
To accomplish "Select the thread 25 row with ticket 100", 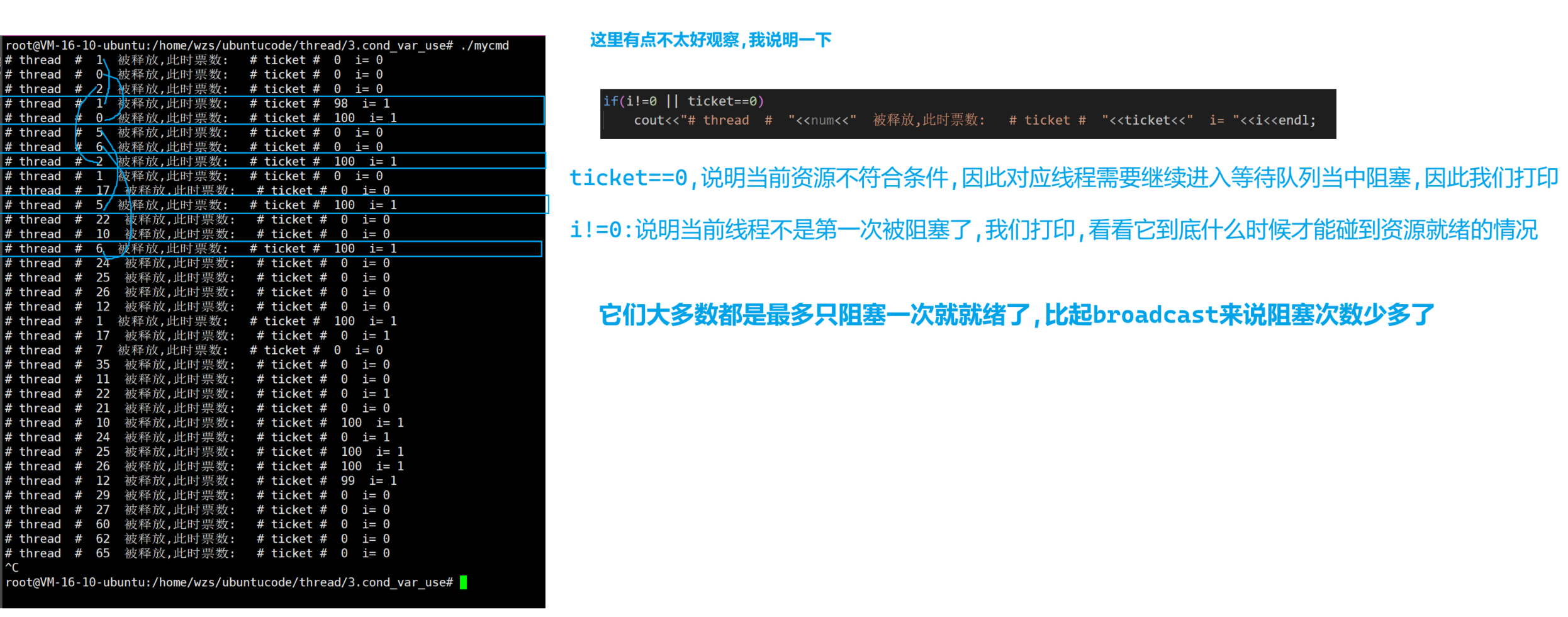I will pyautogui.click(x=204, y=452).
